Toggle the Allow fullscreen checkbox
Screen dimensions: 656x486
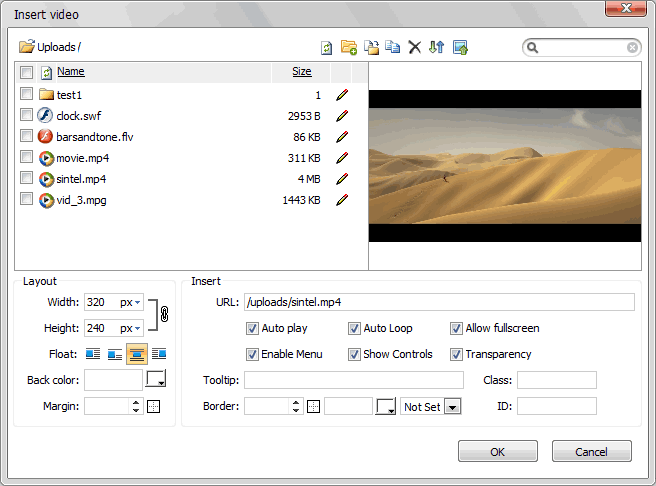click(456, 328)
